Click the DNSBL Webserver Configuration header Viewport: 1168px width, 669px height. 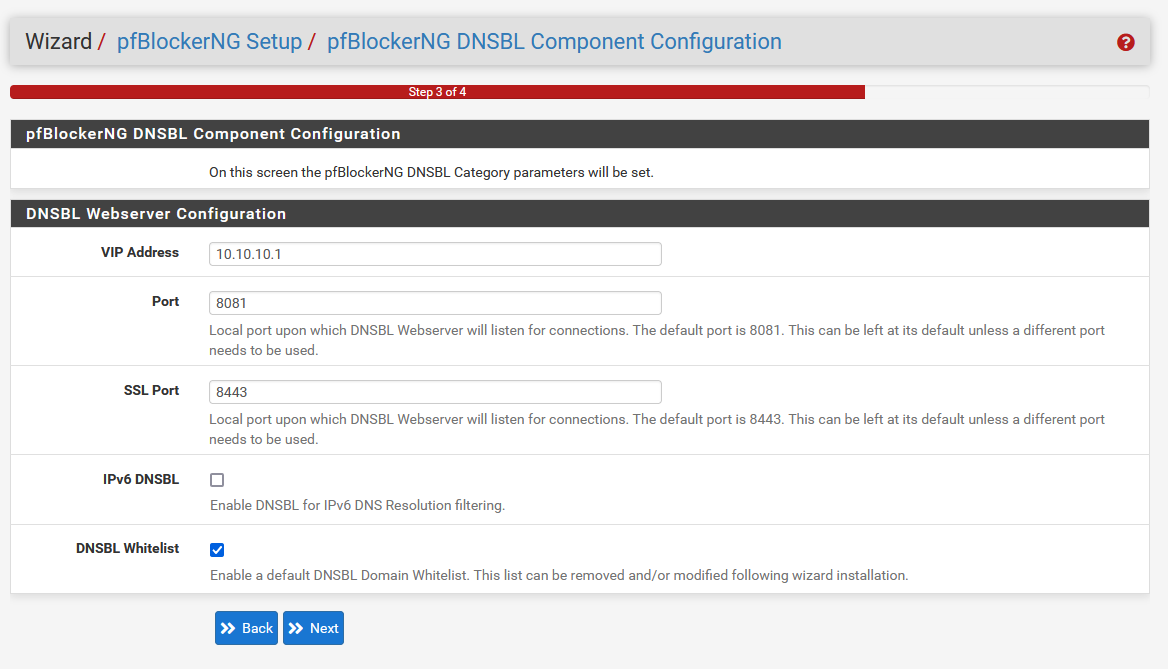click(580, 214)
